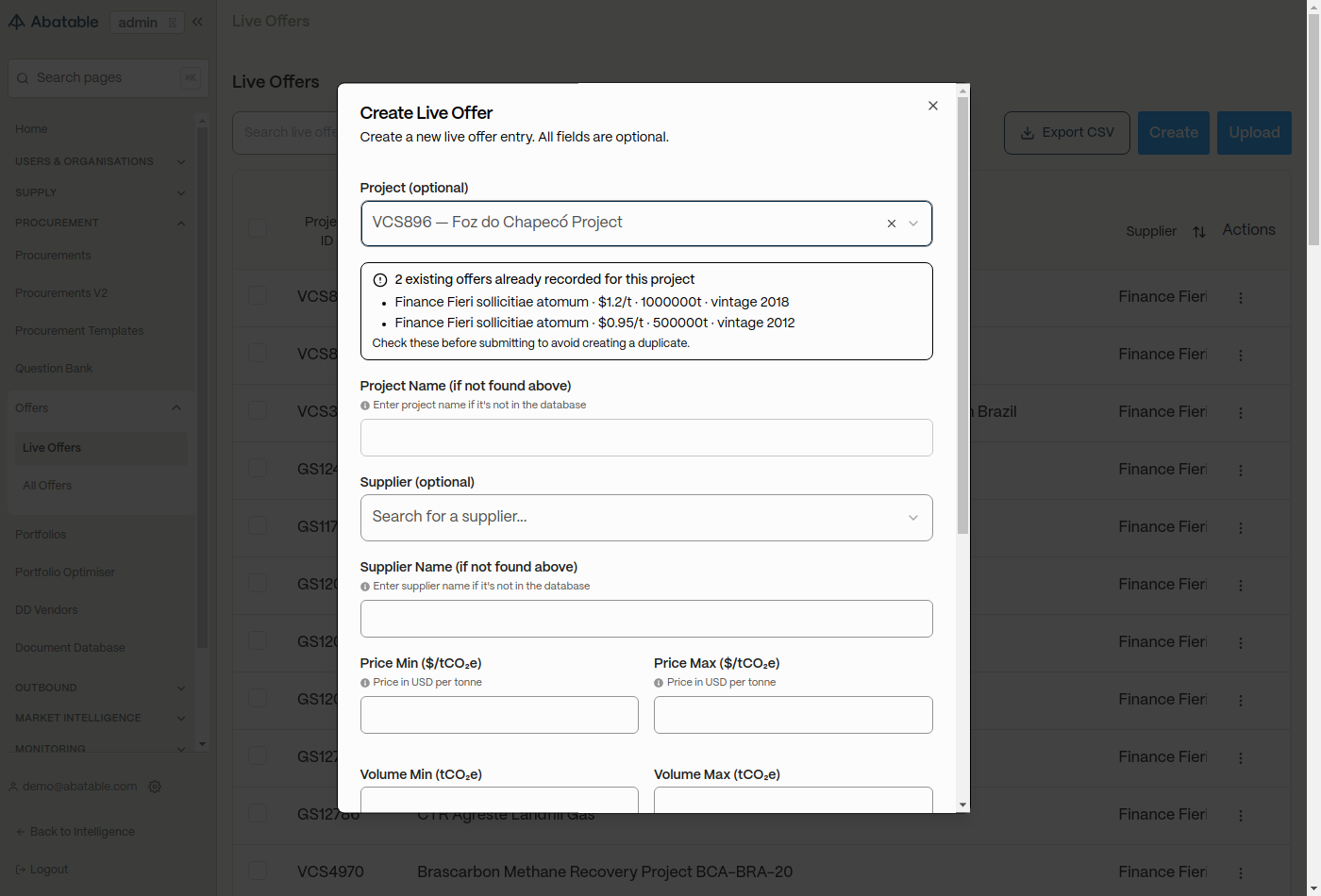Close the Create Live Offer dialog
The image size is (1321, 896).
tap(933, 106)
